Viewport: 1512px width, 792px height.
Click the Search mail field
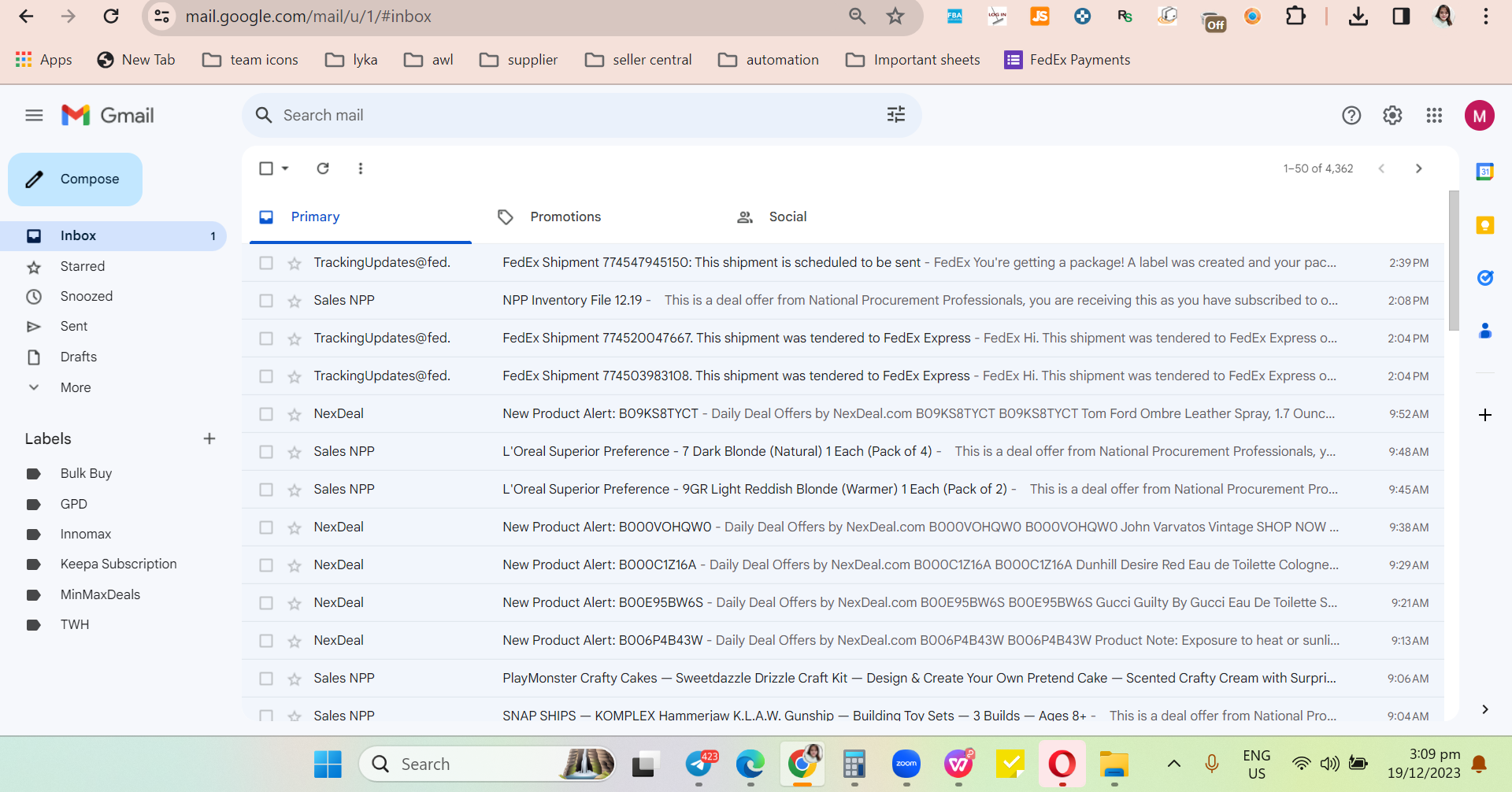pos(581,116)
